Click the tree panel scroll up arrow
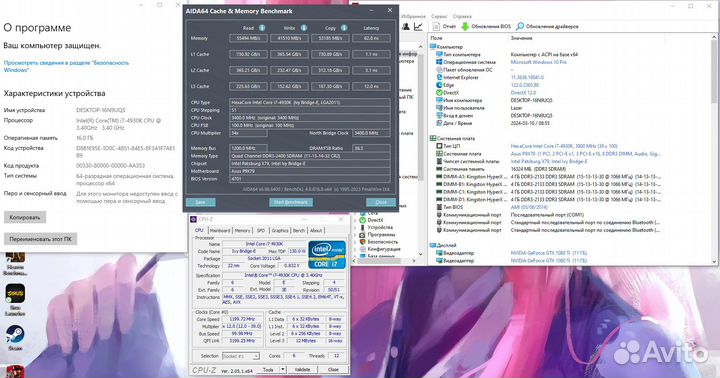The image size is (720, 378). click(x=421, y=46)
